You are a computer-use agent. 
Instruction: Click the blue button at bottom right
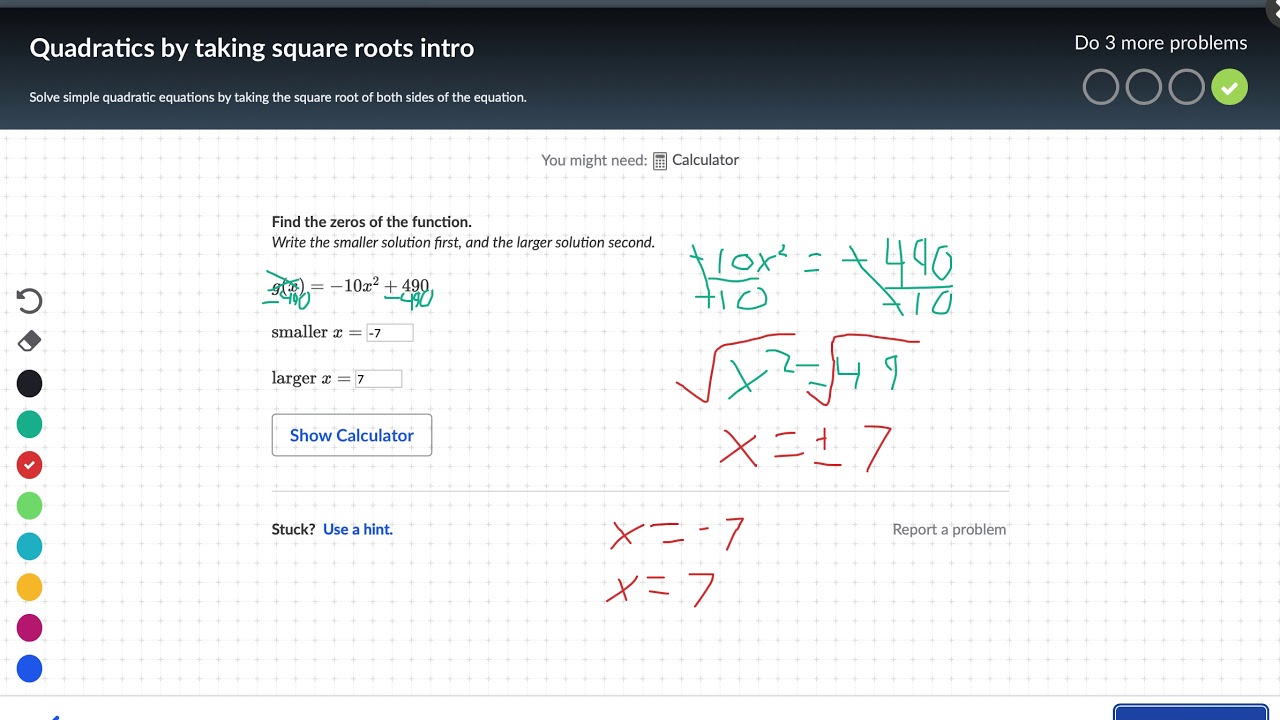[x=1191, y=712]
